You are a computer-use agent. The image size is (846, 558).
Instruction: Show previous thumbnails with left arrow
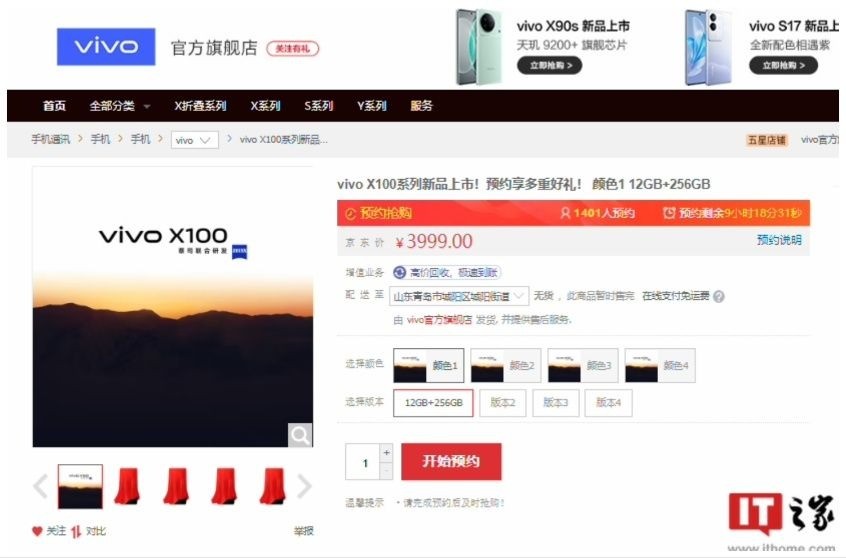[41, 486]
